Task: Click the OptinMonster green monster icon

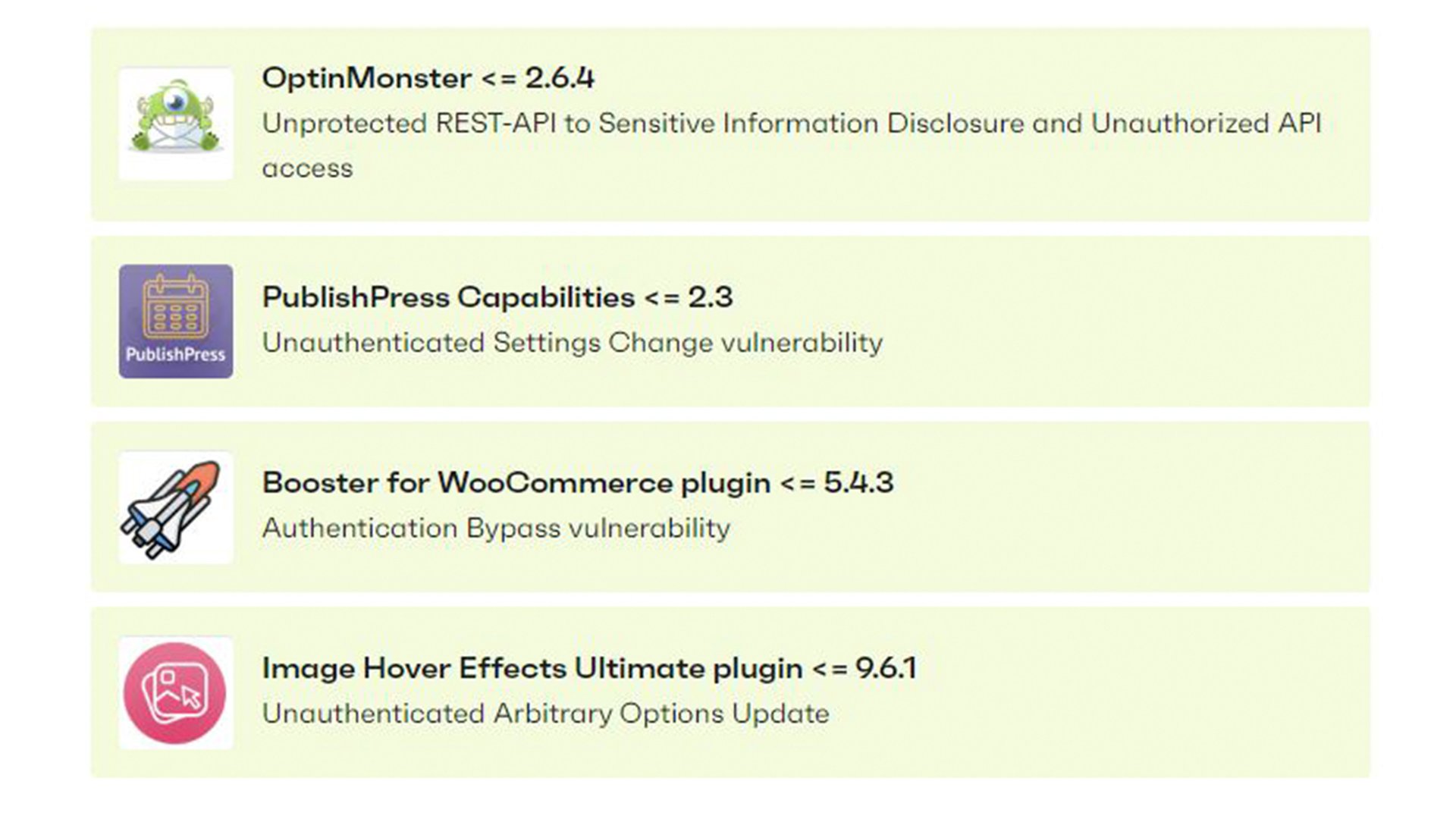Action: pyautogui.click(x=175, y=124)
